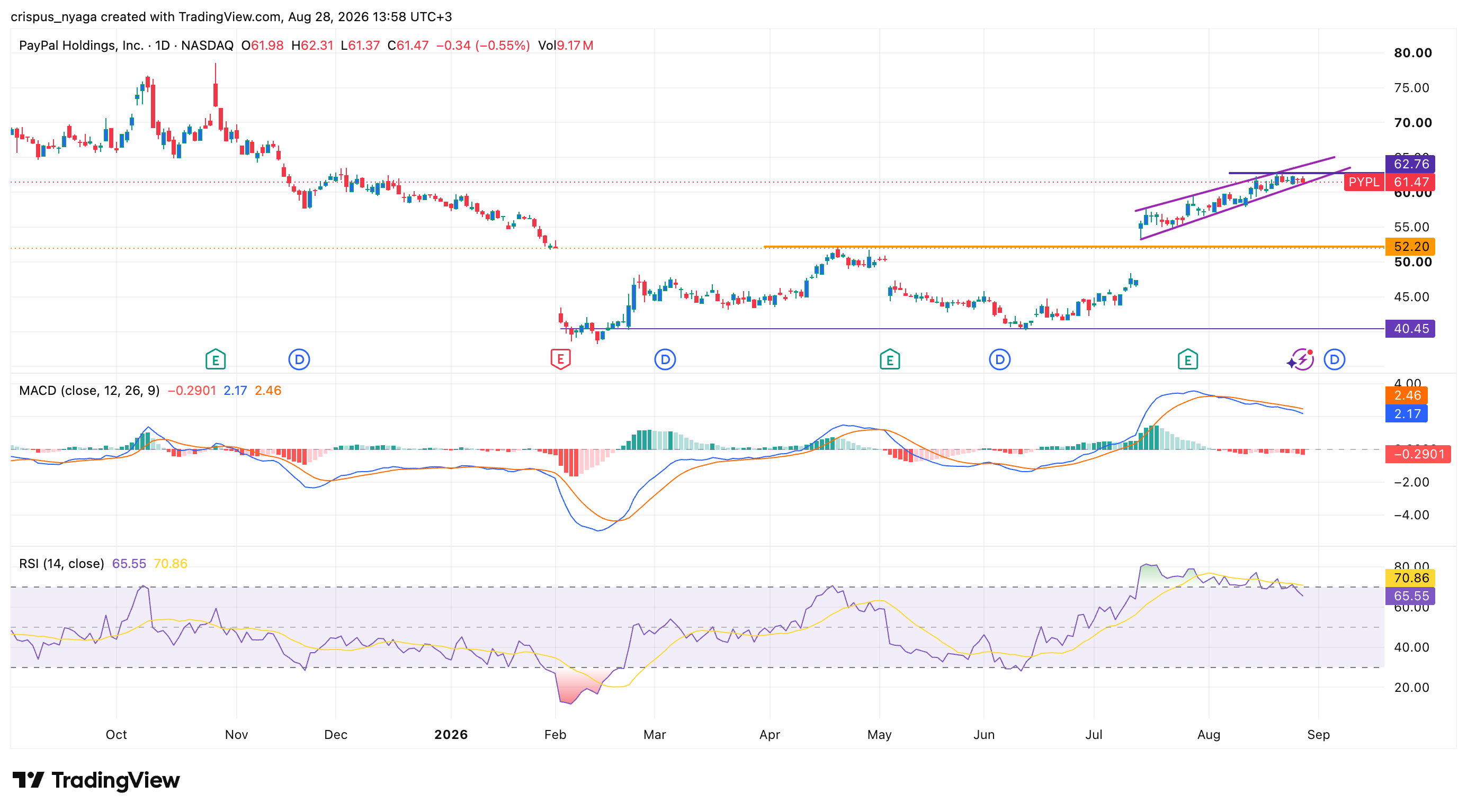This screenshot has width=1467, height=812.
Task: Click the TradingView logo
Action: pyautogui.click(x=96, y=780)
